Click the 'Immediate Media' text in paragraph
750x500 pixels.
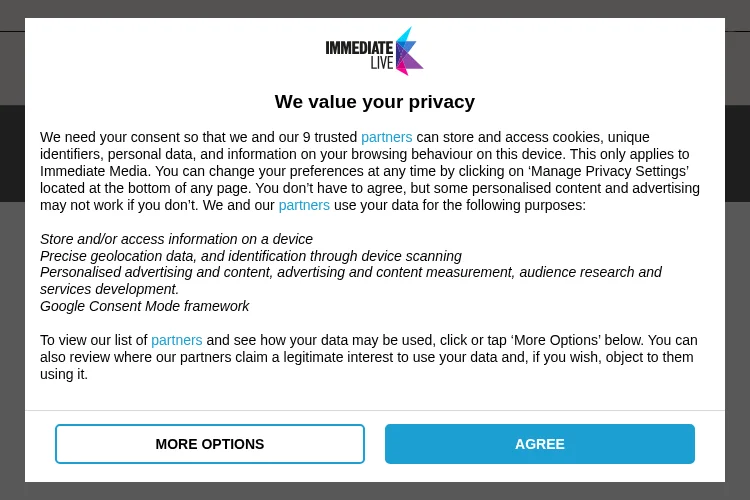94,171
